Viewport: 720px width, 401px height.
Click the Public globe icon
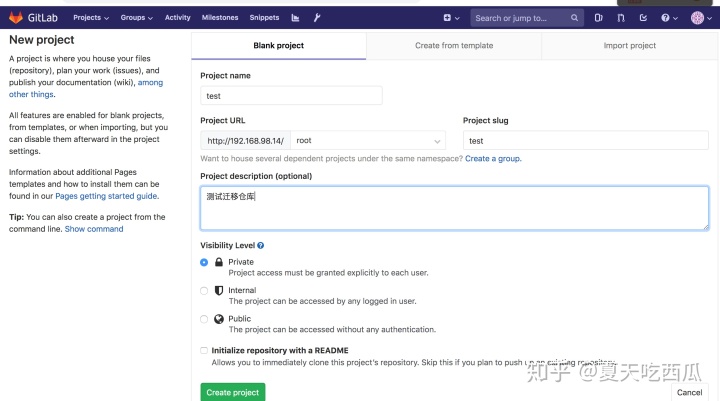[x=219, y=319]
